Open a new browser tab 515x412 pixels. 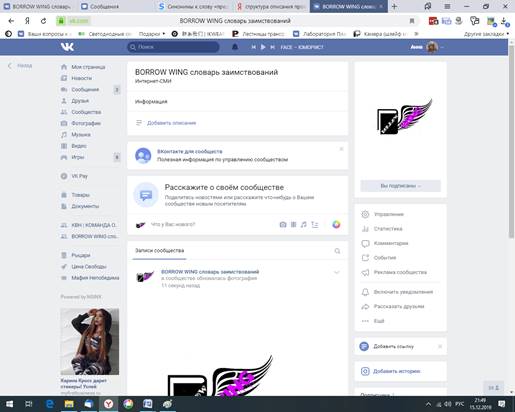click(394, 6)
